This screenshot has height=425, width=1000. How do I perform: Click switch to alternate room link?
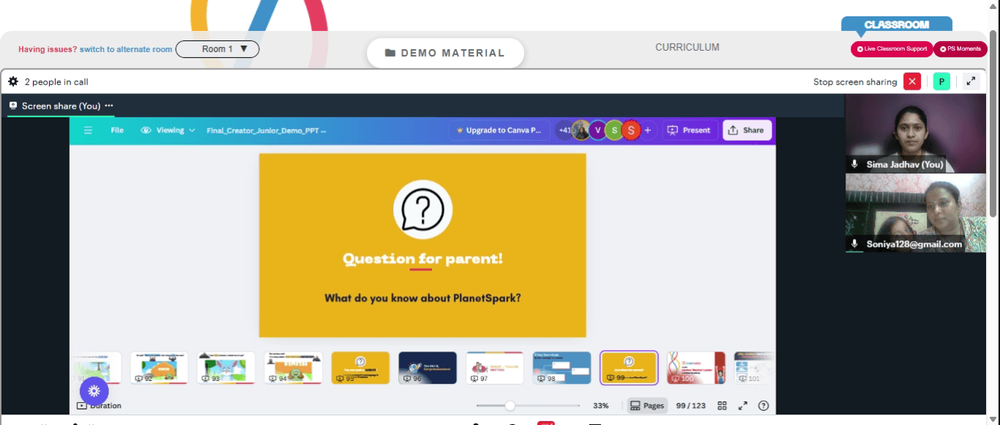pos(126,49)
